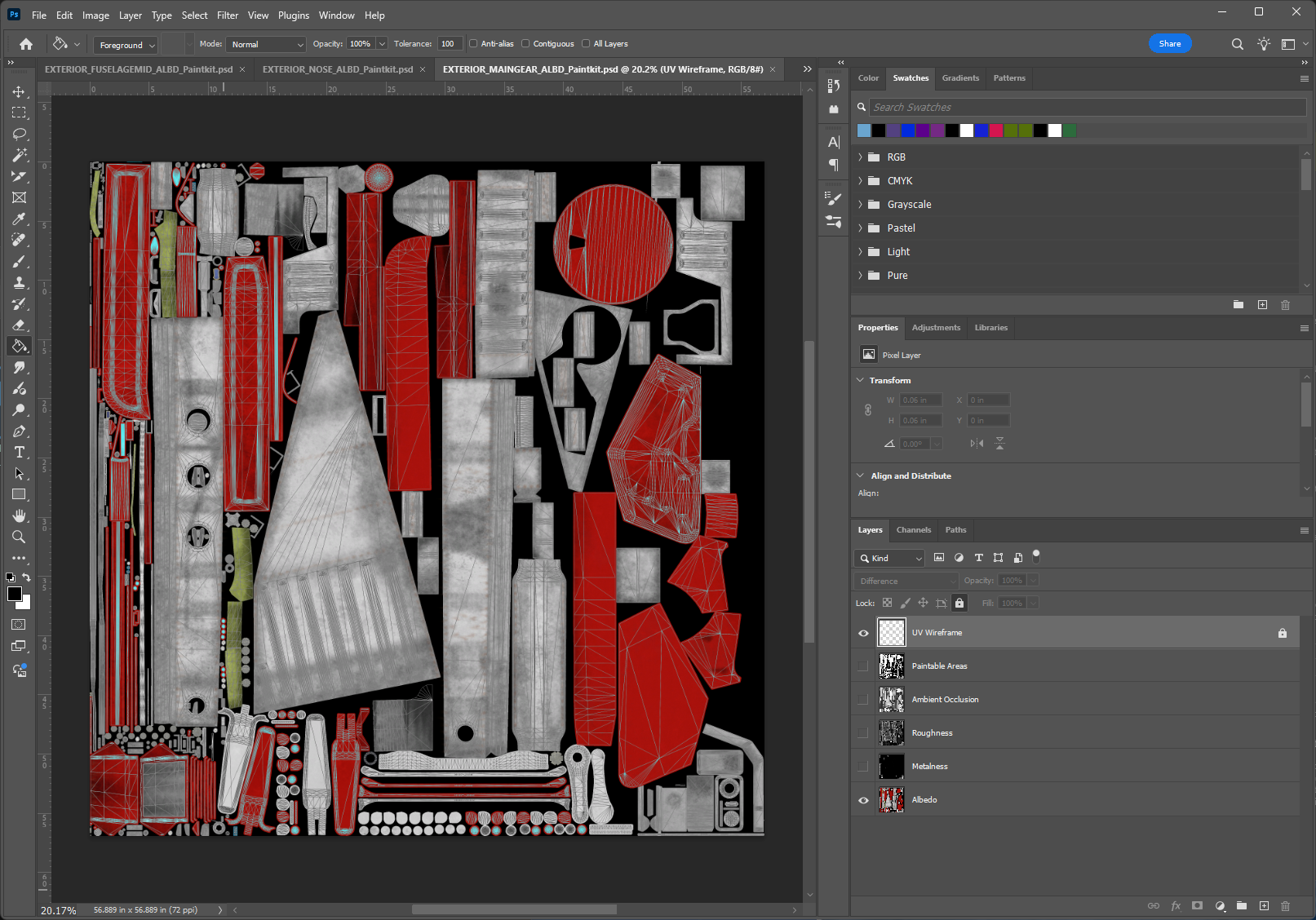Enable the Contiguous checkbox
This screenshot has width=1316, height=920.
pos(525,44)
